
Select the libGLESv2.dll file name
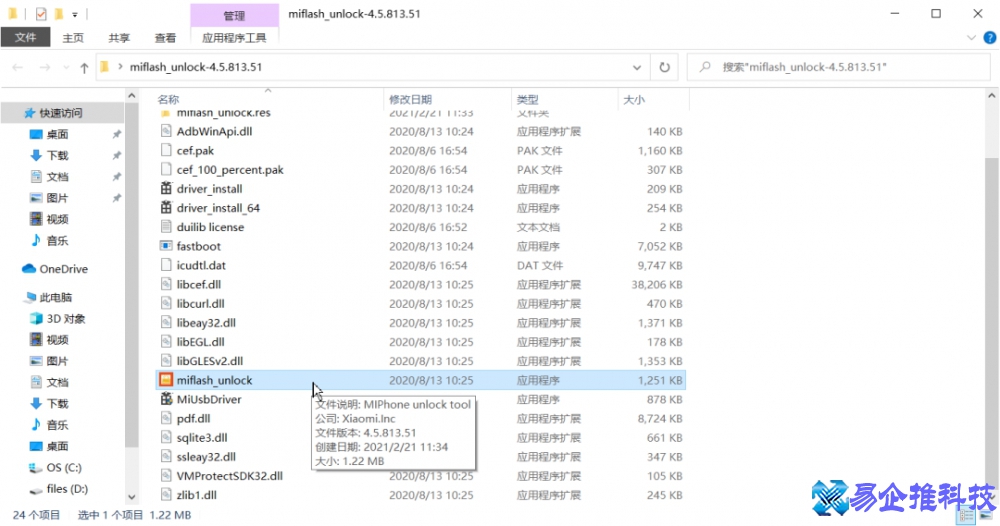210,361
